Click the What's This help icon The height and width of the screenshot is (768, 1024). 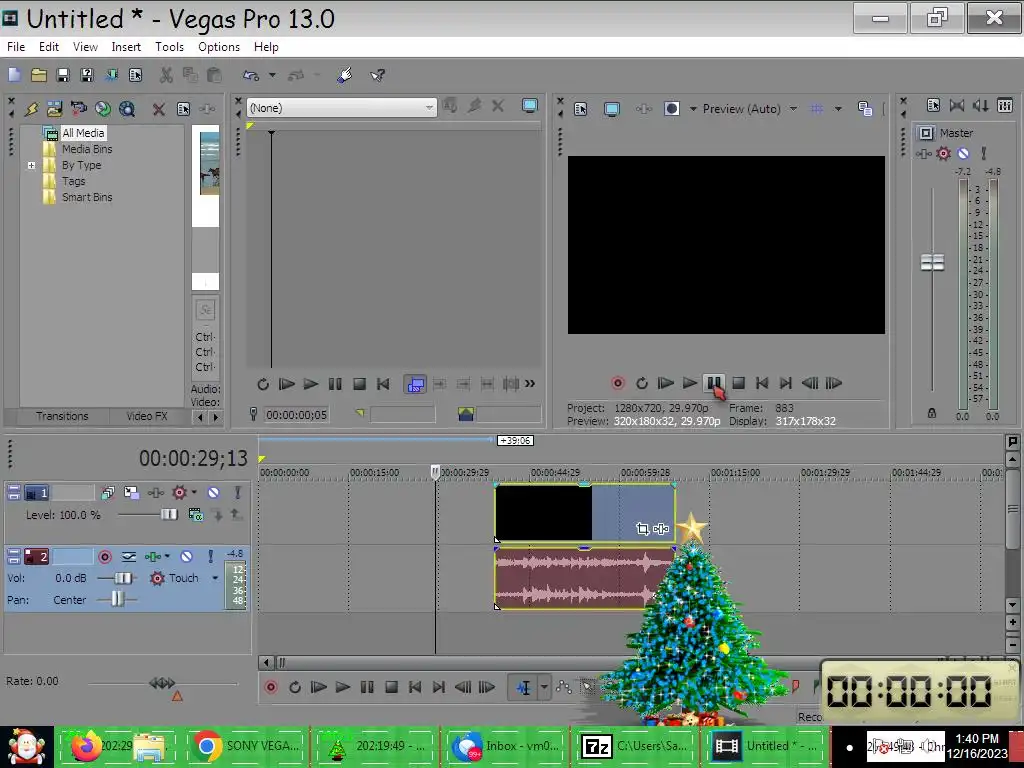tap(377, 75)
